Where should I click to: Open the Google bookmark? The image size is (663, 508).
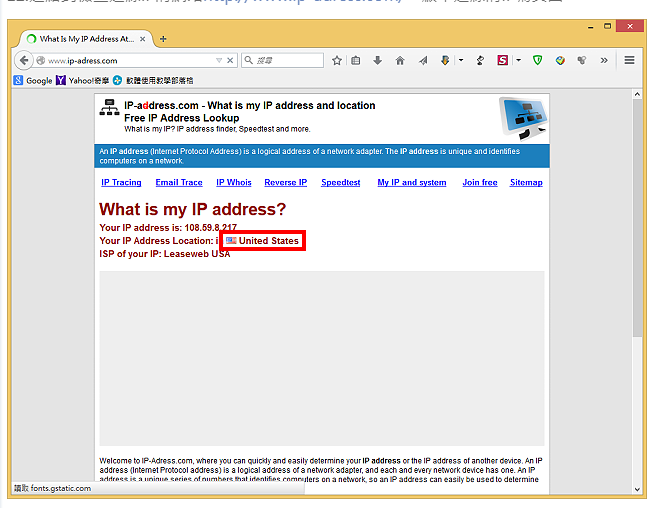click(33, 80)
